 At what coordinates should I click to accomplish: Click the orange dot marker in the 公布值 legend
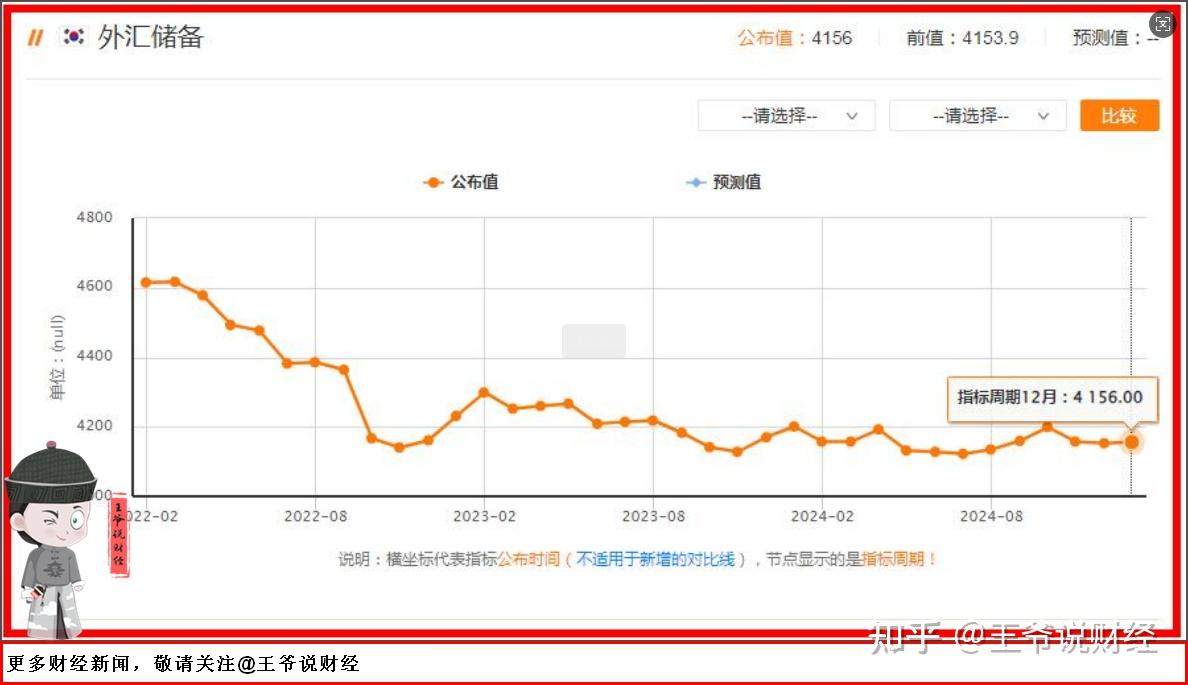coord(431,182)
